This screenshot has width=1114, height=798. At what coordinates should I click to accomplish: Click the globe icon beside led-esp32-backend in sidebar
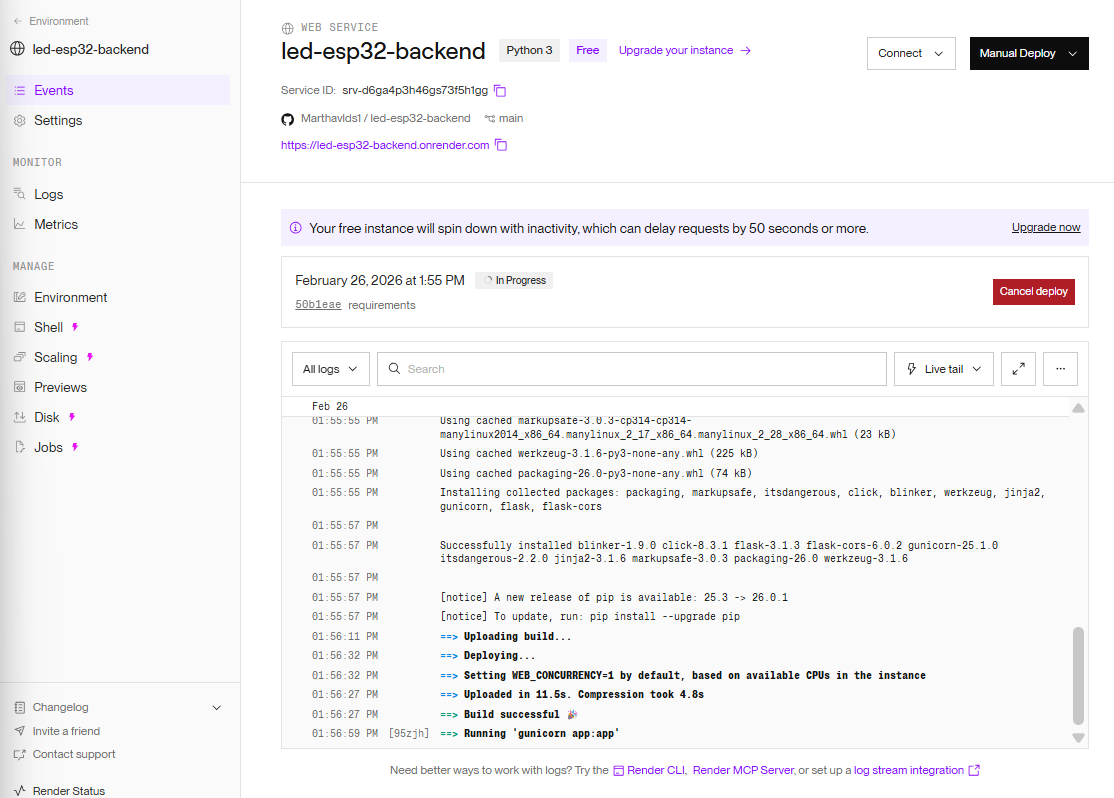[18, 49]
